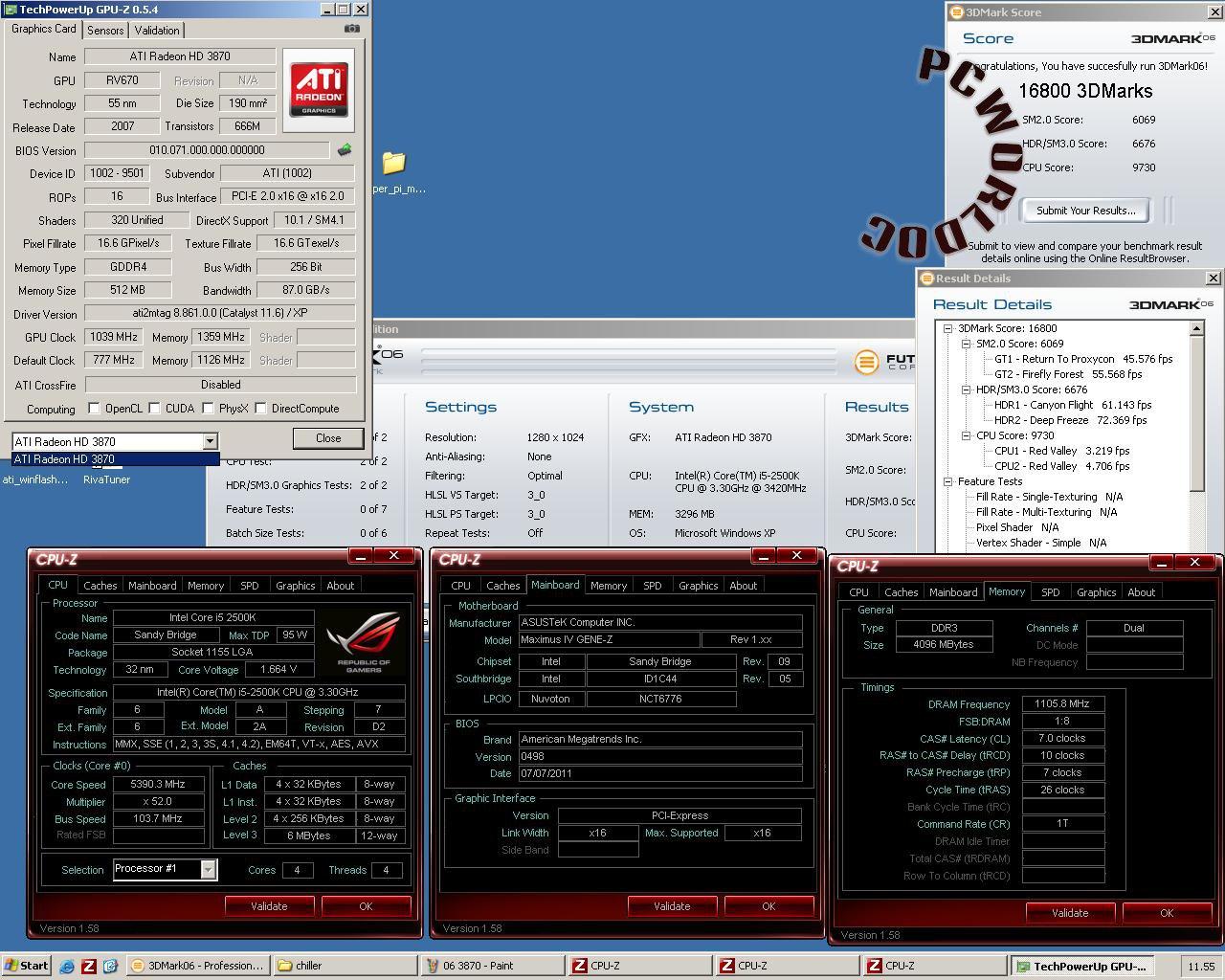Click the Result Details vertical scrollbar thumb

coord(1196,412)
